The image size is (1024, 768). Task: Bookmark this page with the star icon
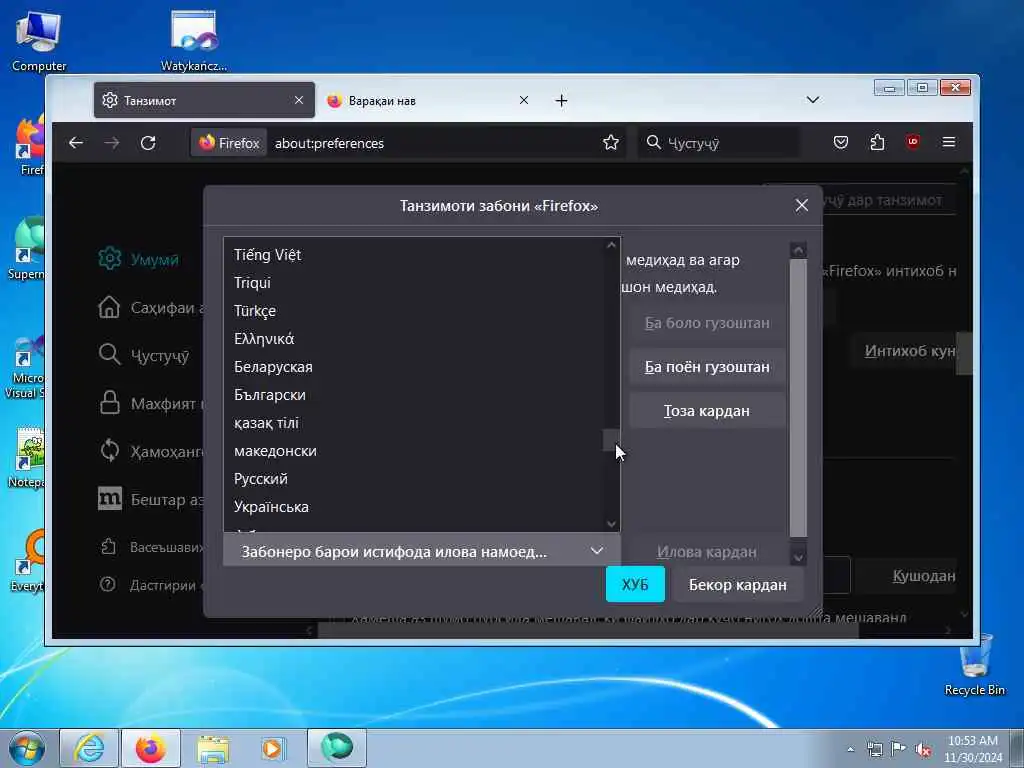[611, 142]
